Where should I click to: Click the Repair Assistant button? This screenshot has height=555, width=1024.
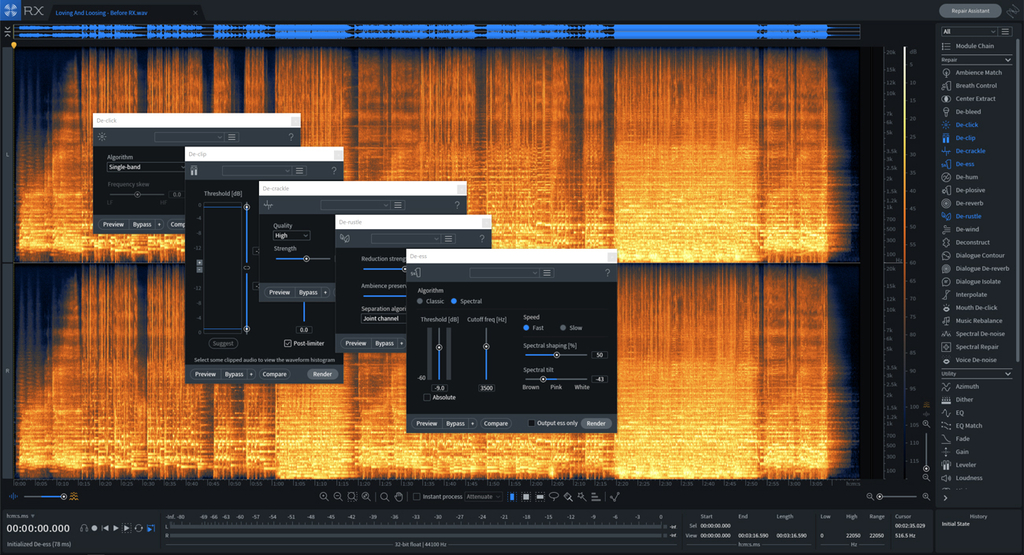tap(969, 10)
